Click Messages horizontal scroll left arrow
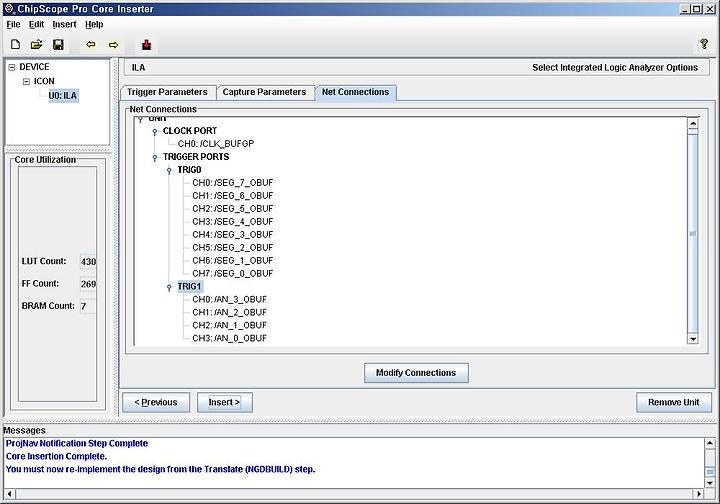720x504 pixels. 10,494
